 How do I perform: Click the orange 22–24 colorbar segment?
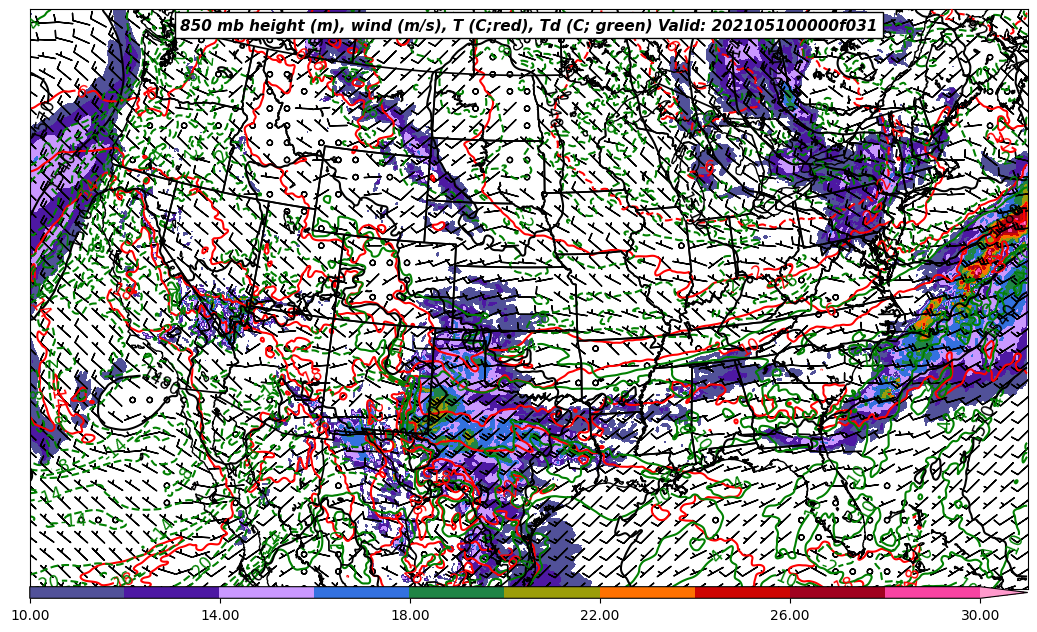coord(647,592)
